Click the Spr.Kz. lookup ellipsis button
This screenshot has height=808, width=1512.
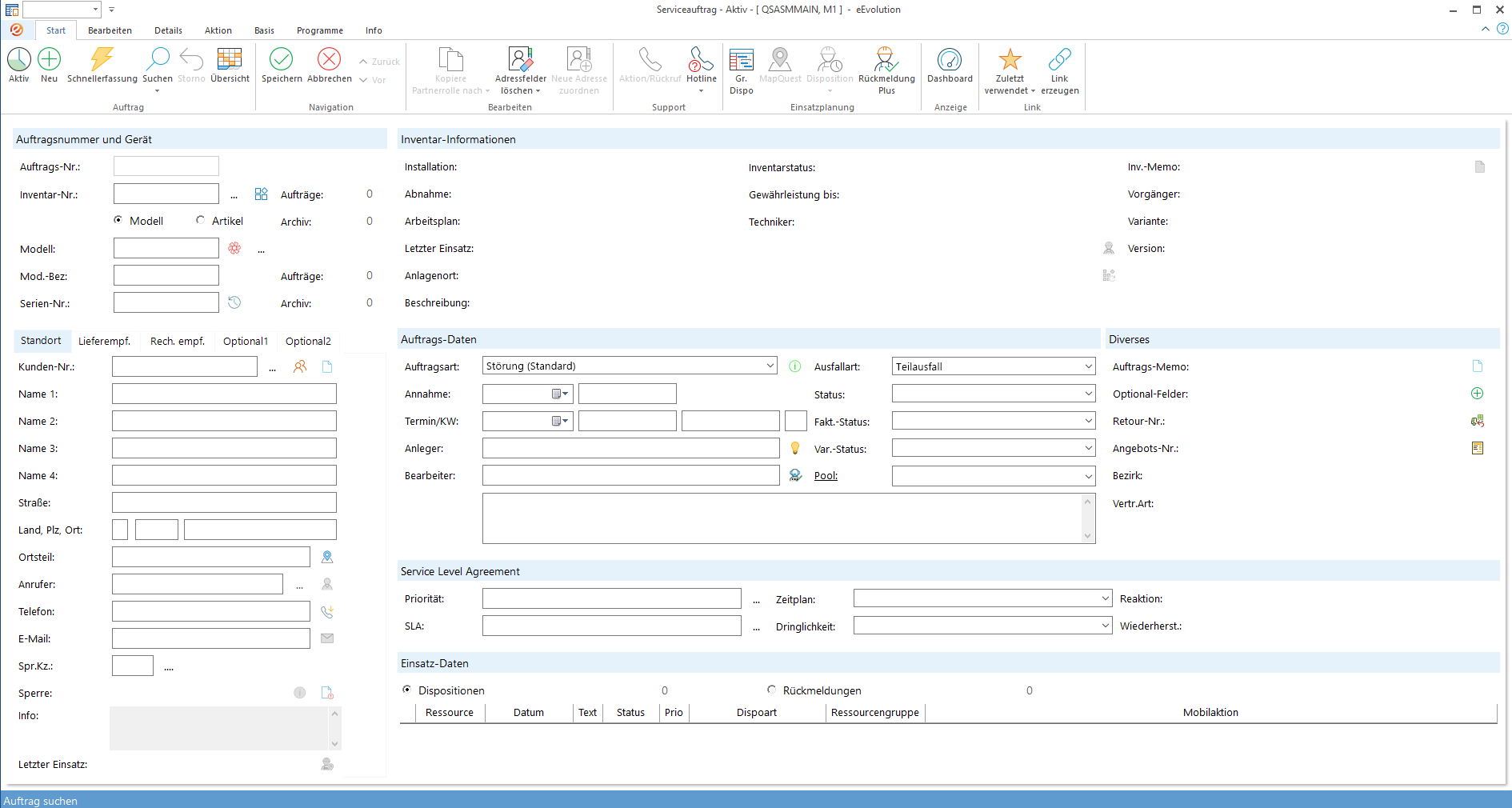[169, 667]
